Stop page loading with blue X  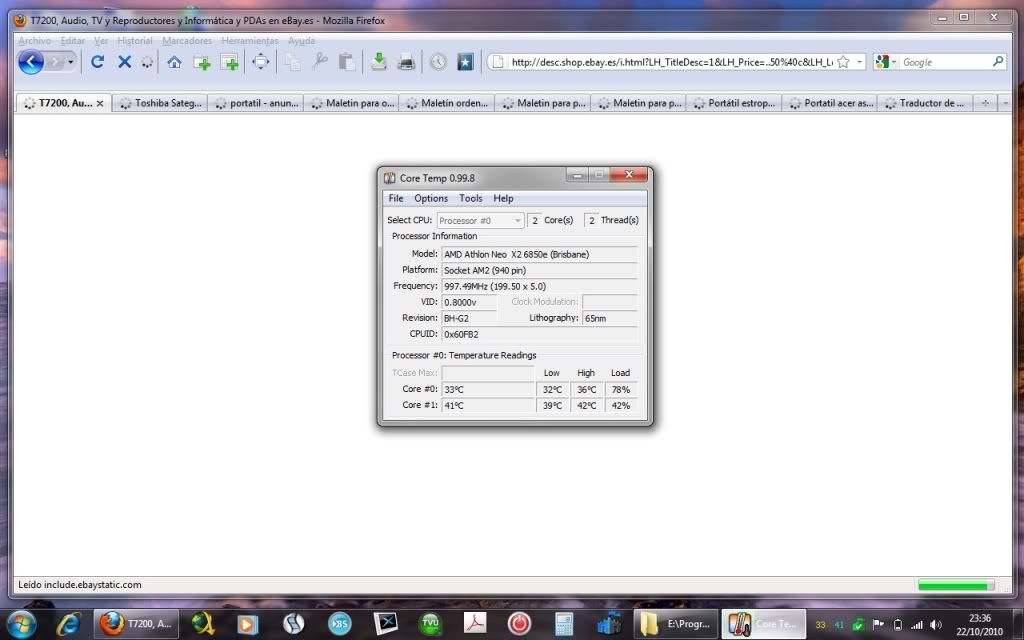[124, 62]
